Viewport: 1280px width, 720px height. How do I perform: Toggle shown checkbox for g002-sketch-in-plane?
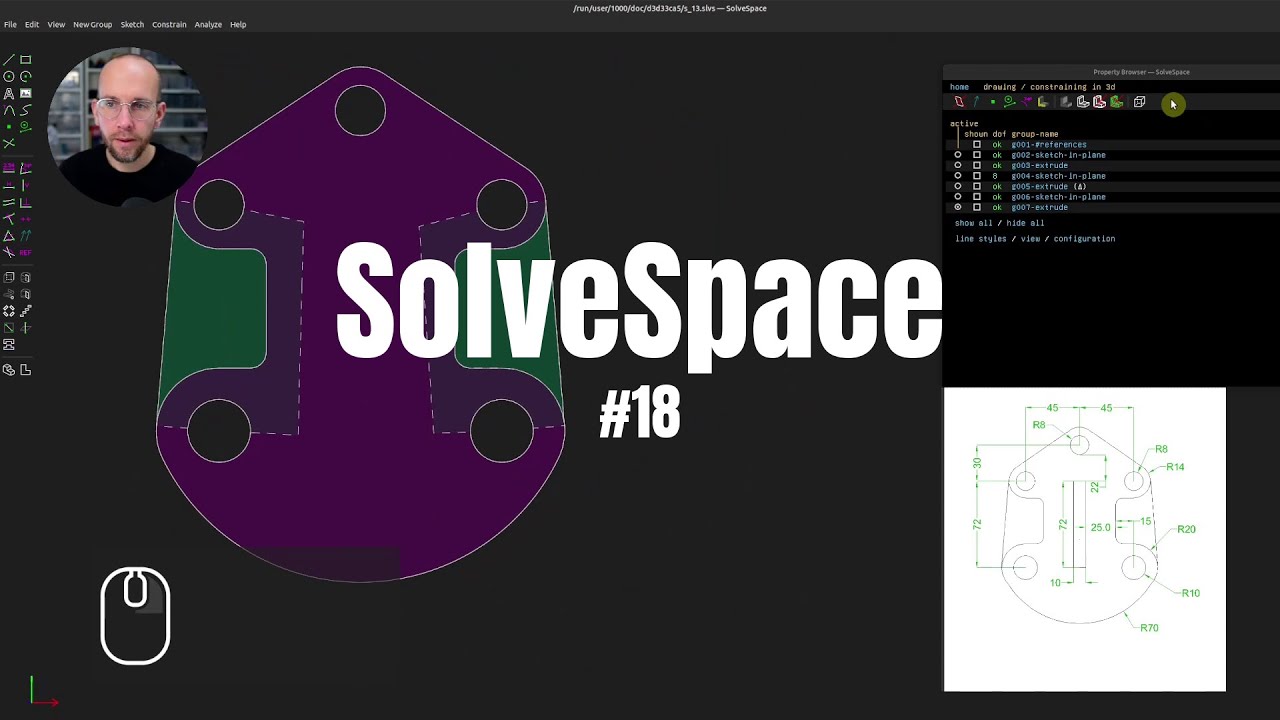click(977, 155)
